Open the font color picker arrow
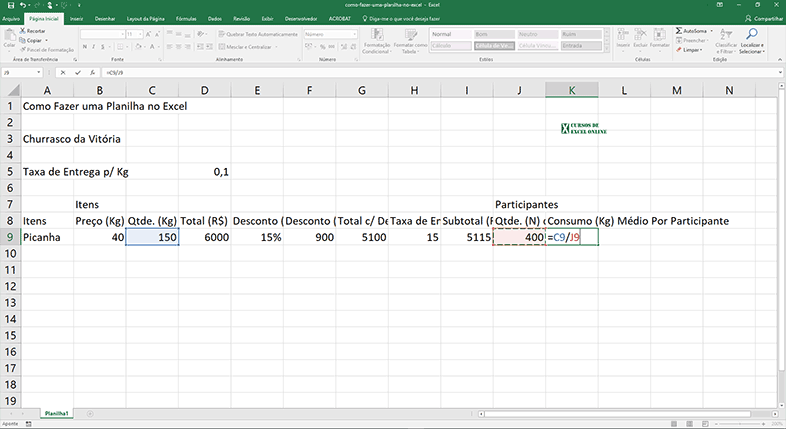 coord(158,47)
